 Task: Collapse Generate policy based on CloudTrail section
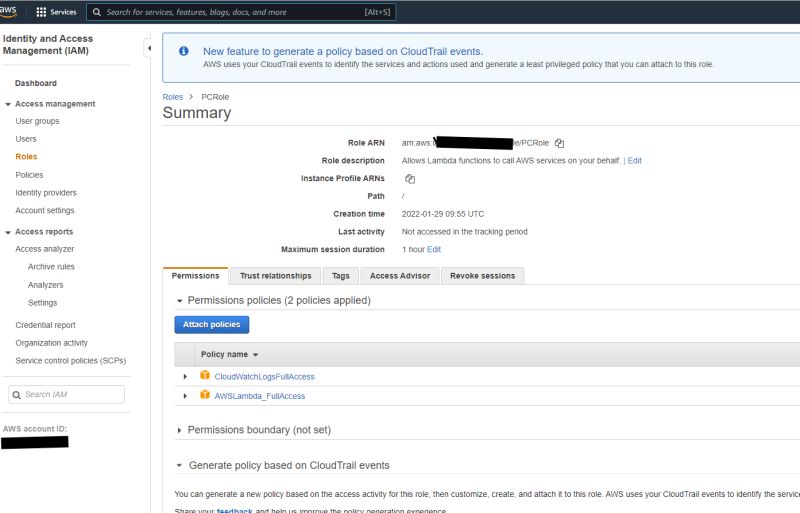(x=179, y=466)
